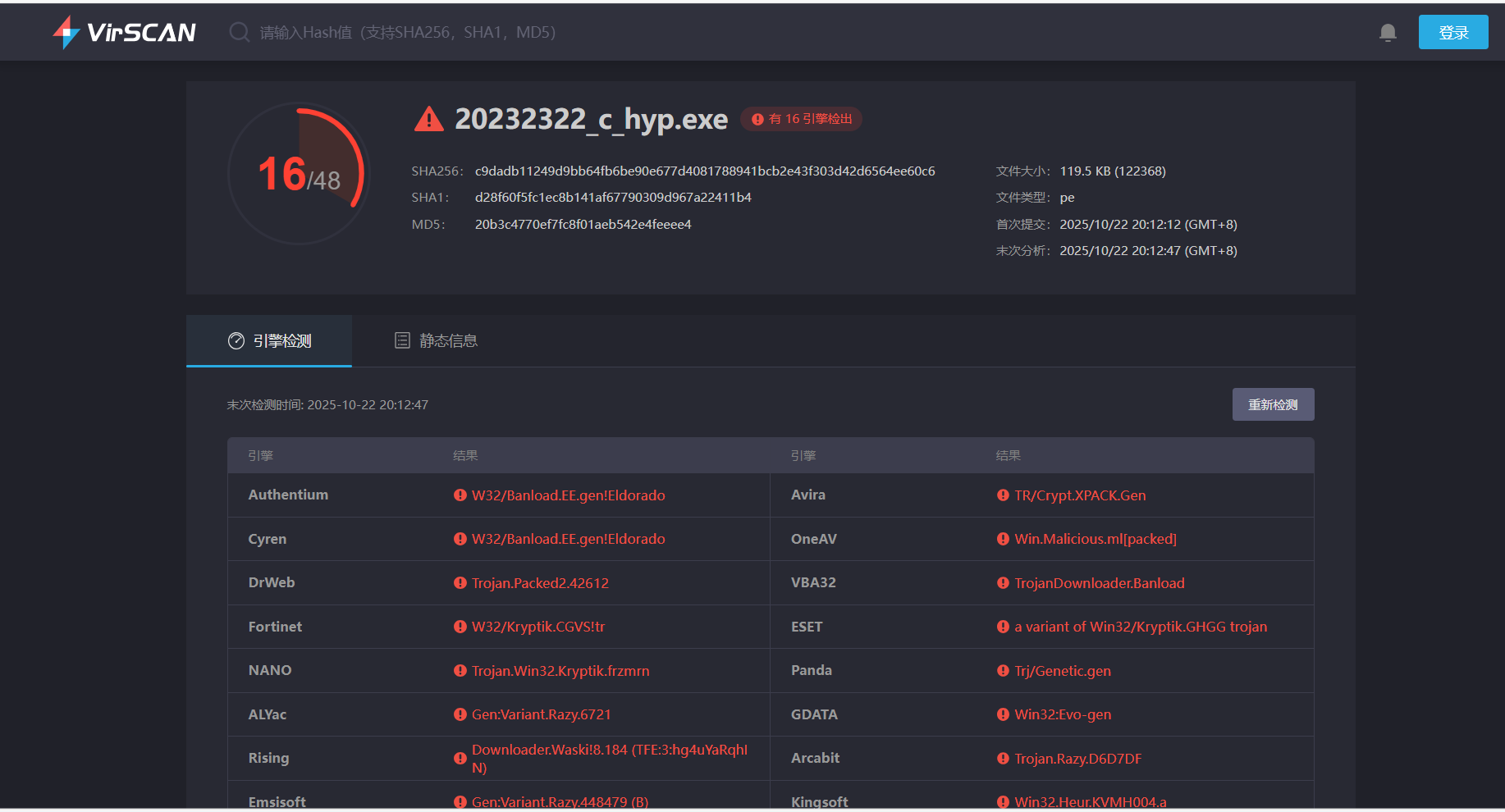Click the MD5 hash value
Viewport: 1505px width, 812px height.
(583, 225)
